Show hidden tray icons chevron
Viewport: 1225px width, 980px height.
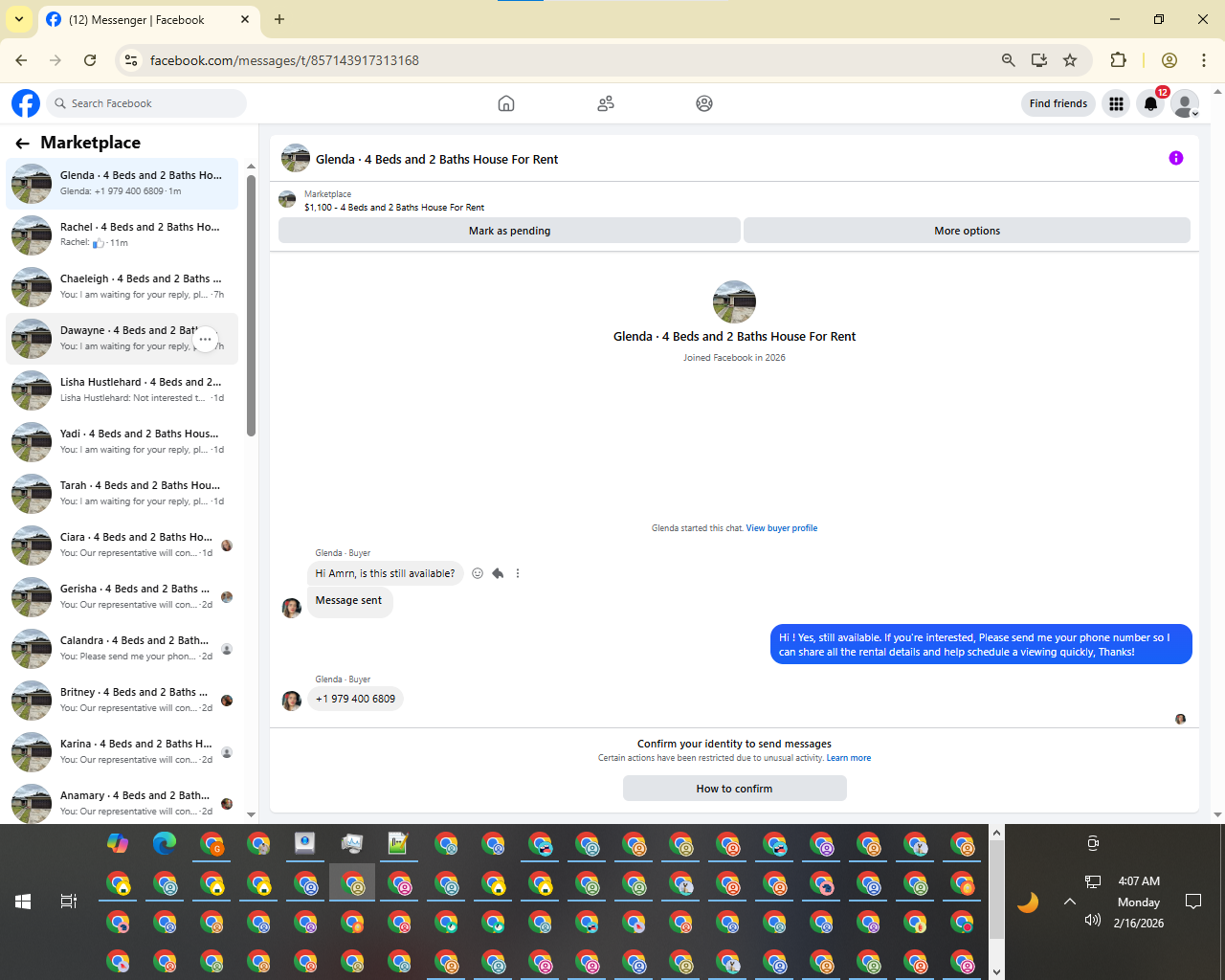[1070, 902]
